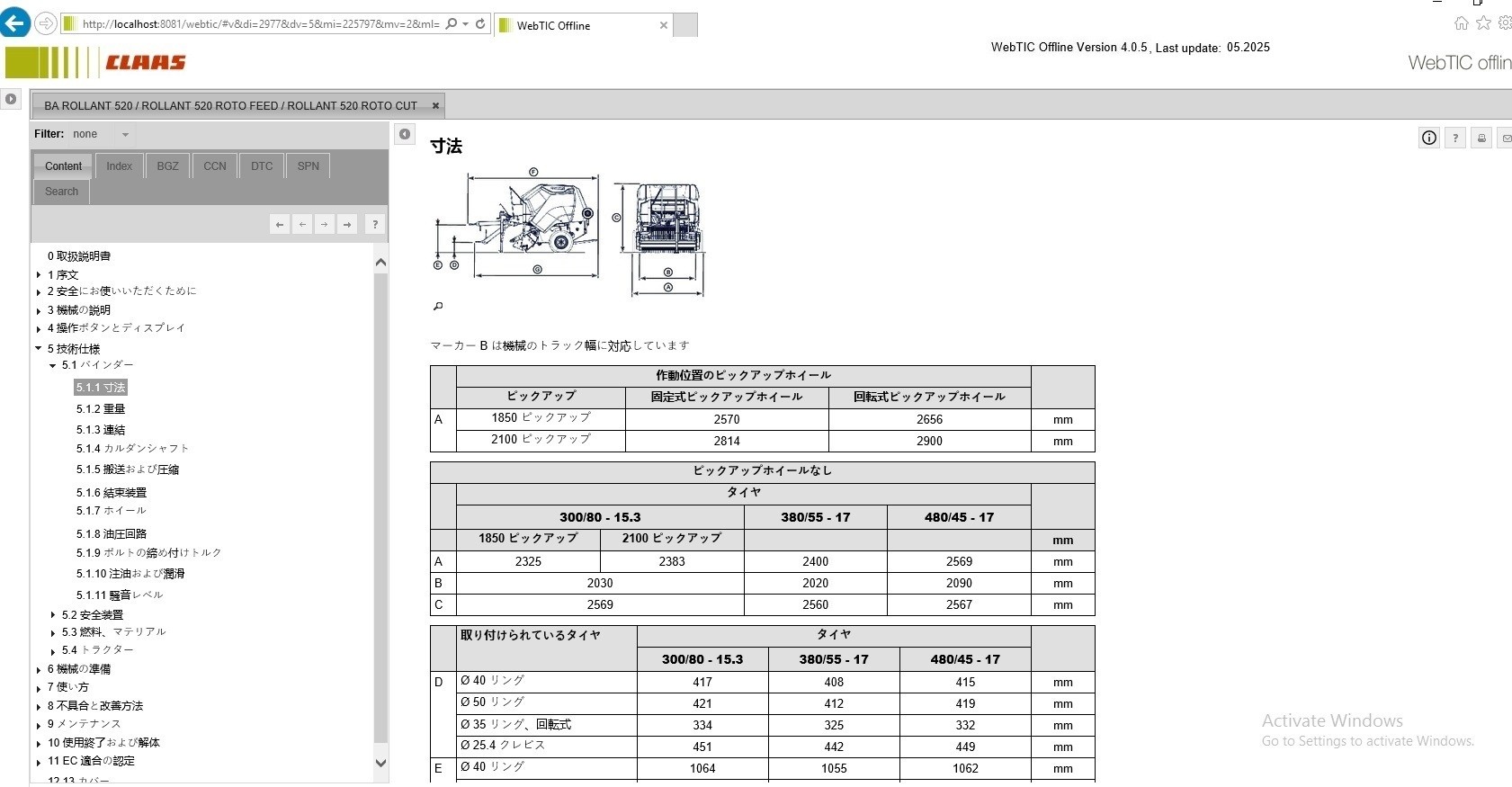
Task: Expand tree node 5.3 燃料、マテリアル
Action: pos(53,632)
